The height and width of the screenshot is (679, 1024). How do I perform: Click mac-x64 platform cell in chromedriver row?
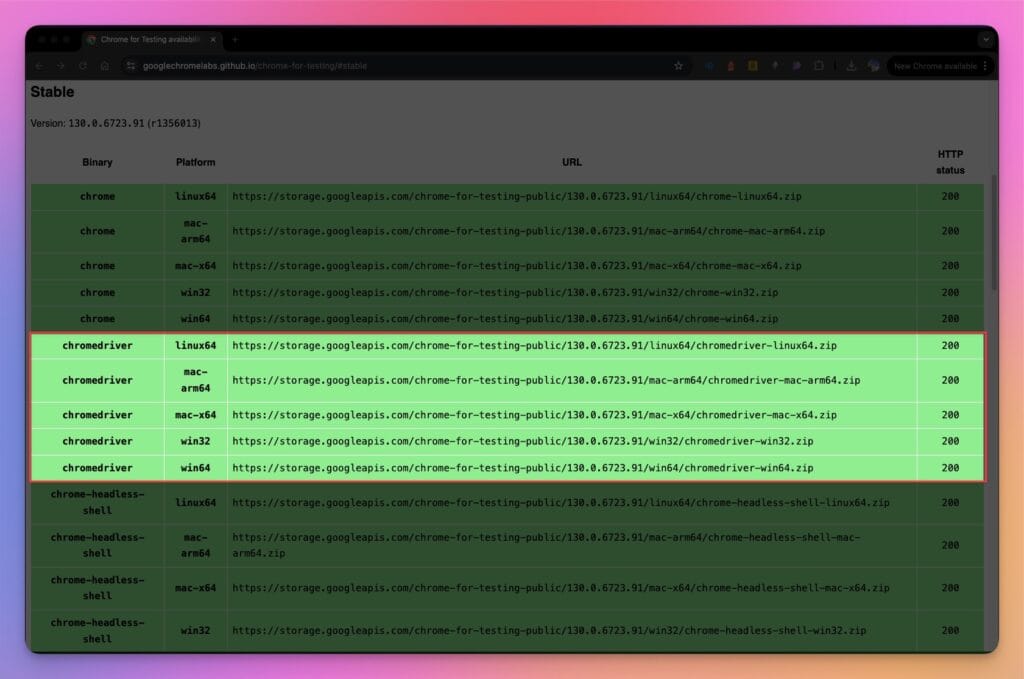pyautogui.click(x=195, y=415)
